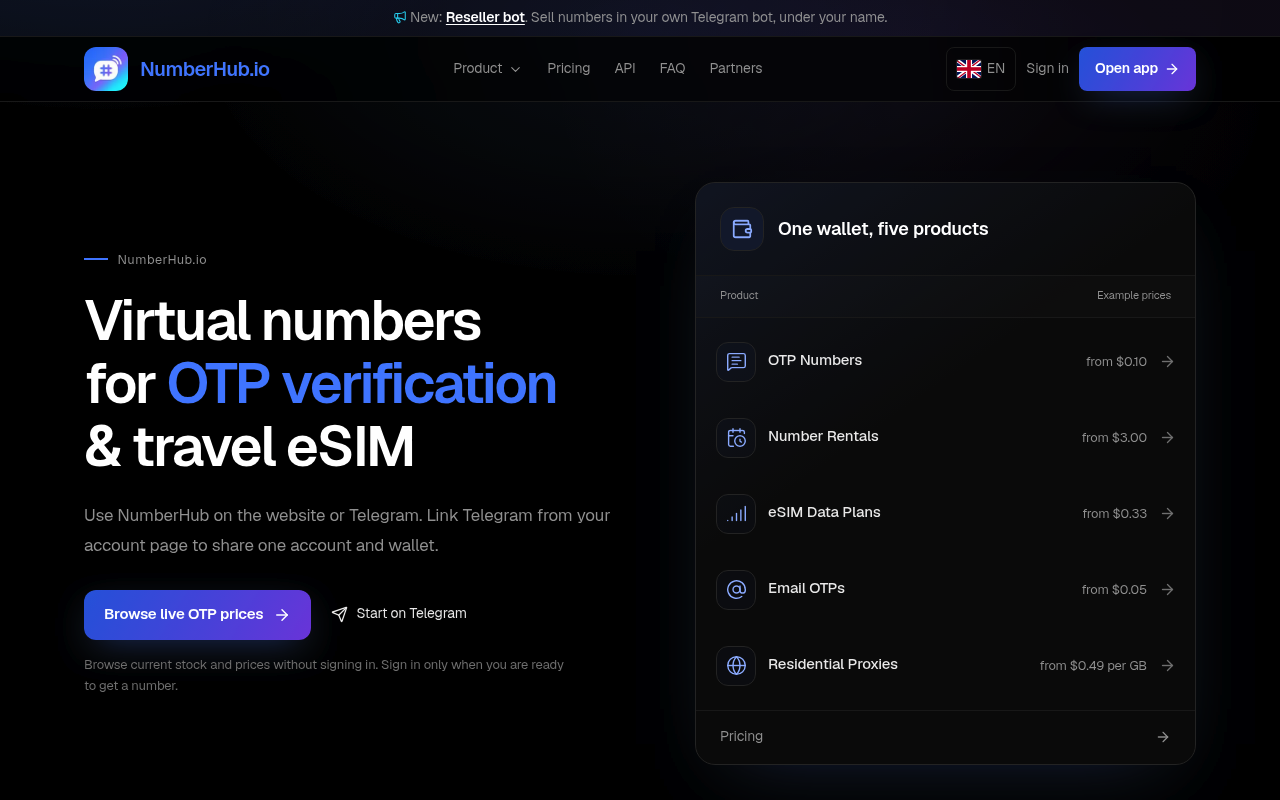The width and height of the screenshot is (1280, 800).
Task: Select the Email OTPs product name
Action: coord(806,589)
